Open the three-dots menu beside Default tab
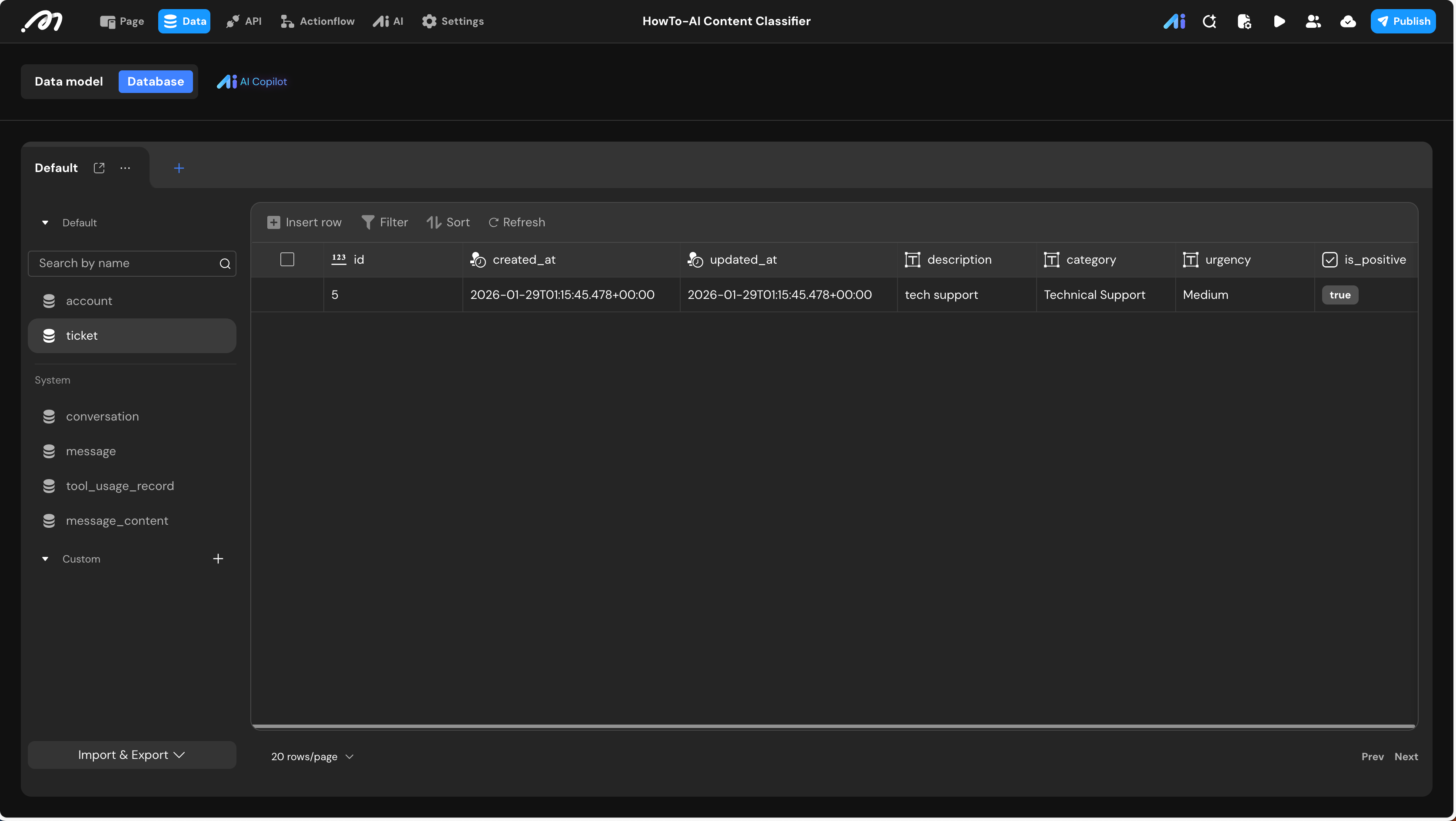Image resolution: width=1456 pixels, height=821 pixels. [125, 168]
